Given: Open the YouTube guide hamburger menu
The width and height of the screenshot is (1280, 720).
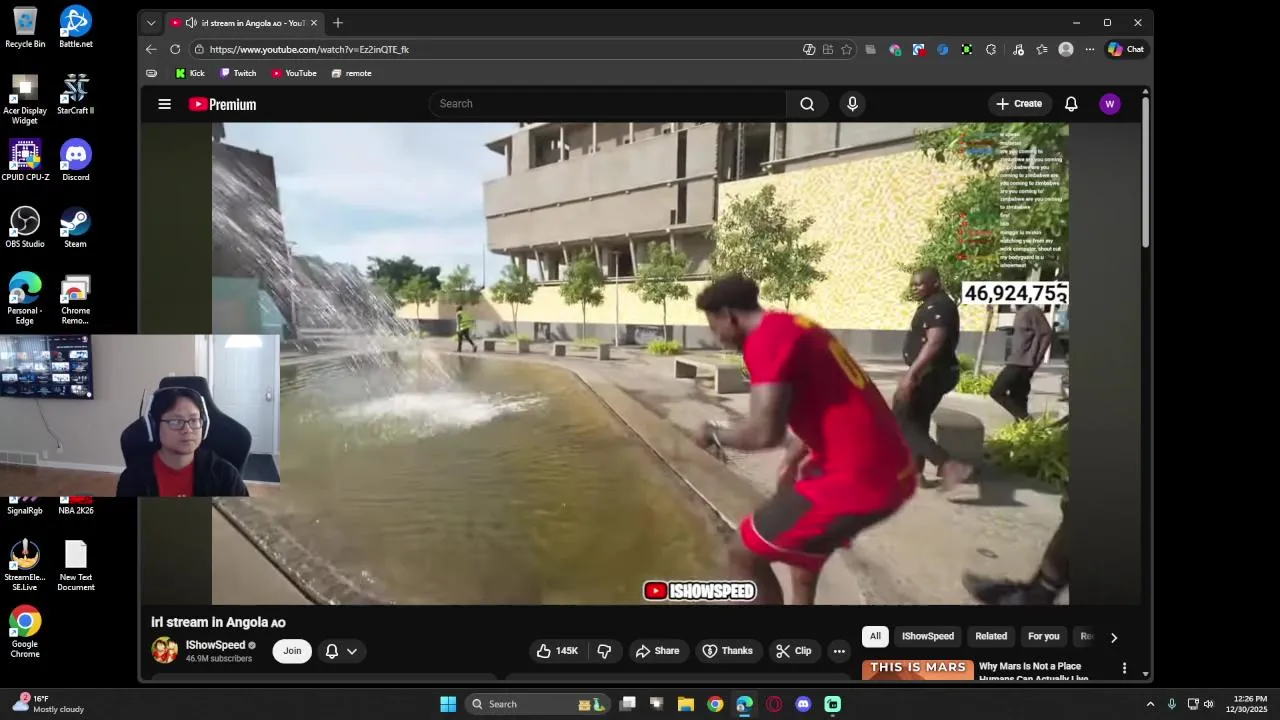Looking at the screenshot, I should [x=165, y=104].
